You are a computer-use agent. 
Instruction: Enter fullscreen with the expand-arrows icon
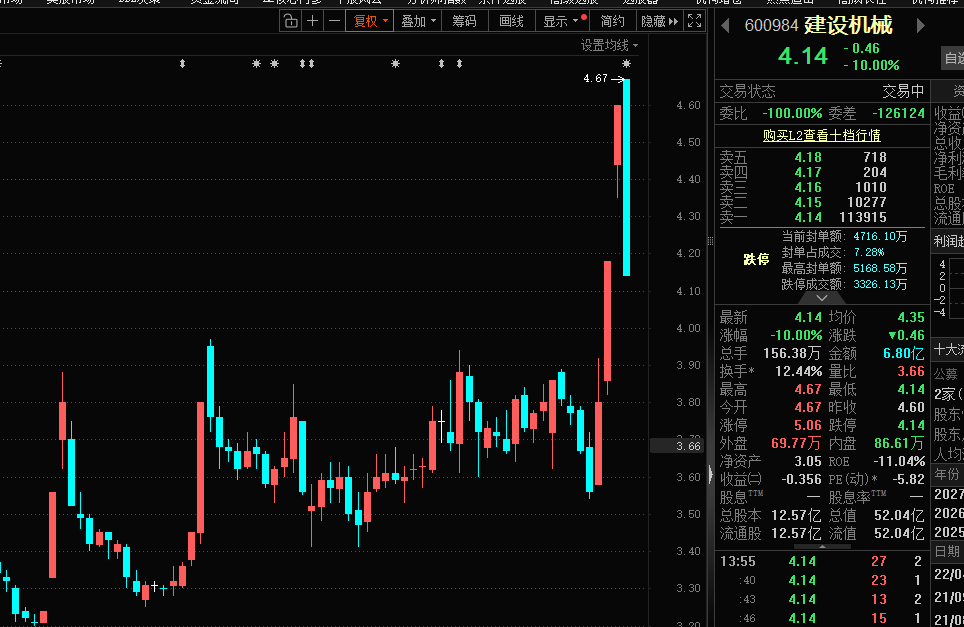pos(694,21)
